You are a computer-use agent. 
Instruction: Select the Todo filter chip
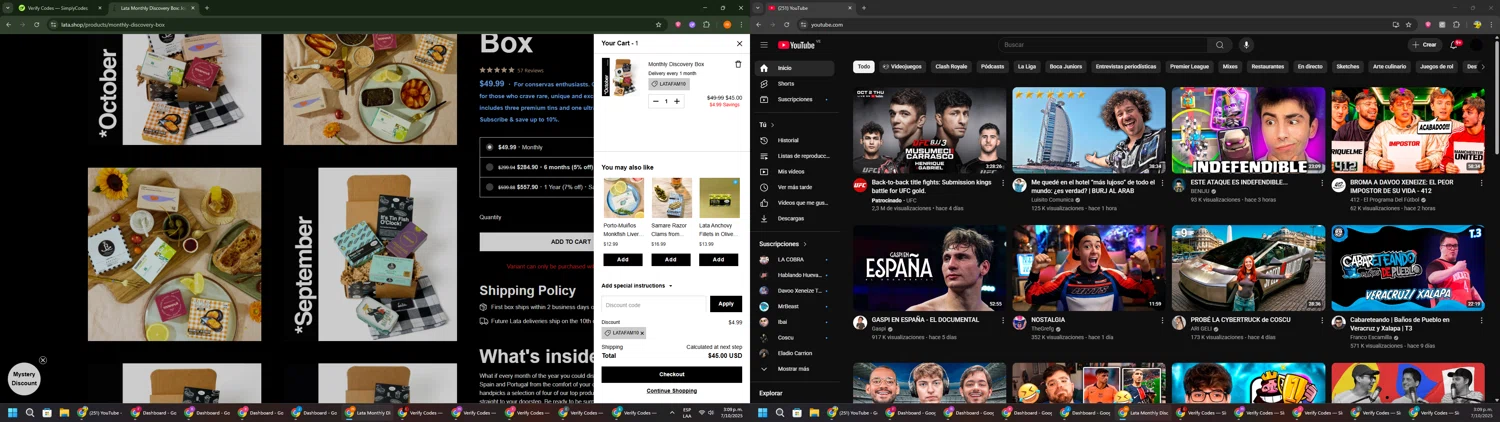(x=864, y=67)
